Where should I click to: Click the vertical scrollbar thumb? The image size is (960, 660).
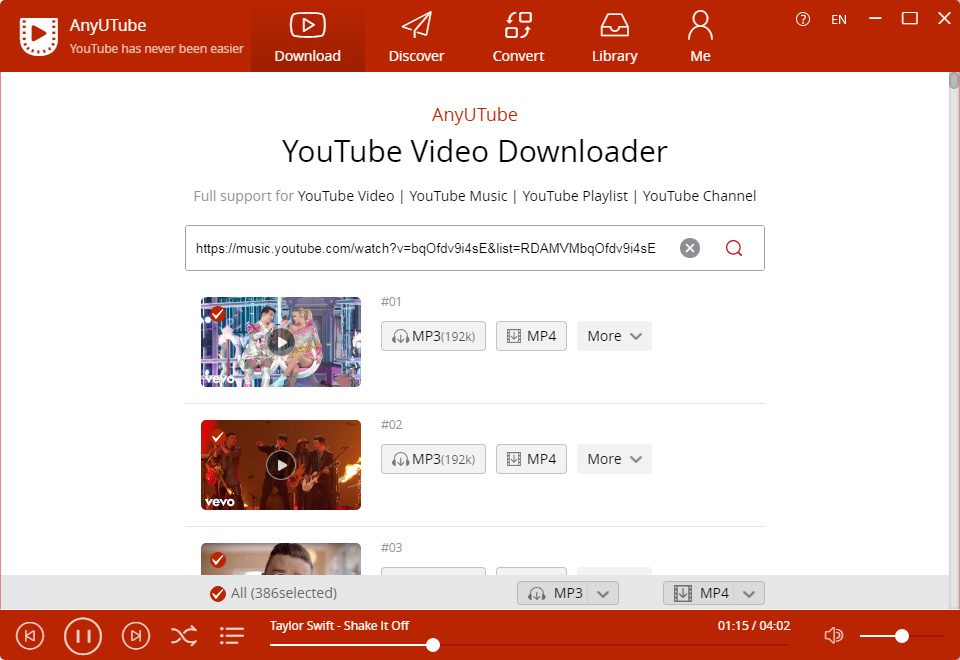pos(954,81)
